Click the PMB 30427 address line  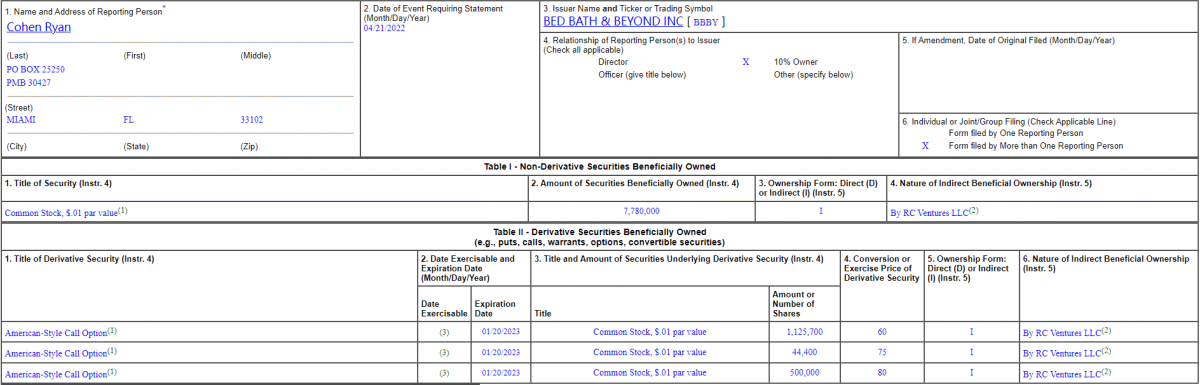[x=28, y=83]
